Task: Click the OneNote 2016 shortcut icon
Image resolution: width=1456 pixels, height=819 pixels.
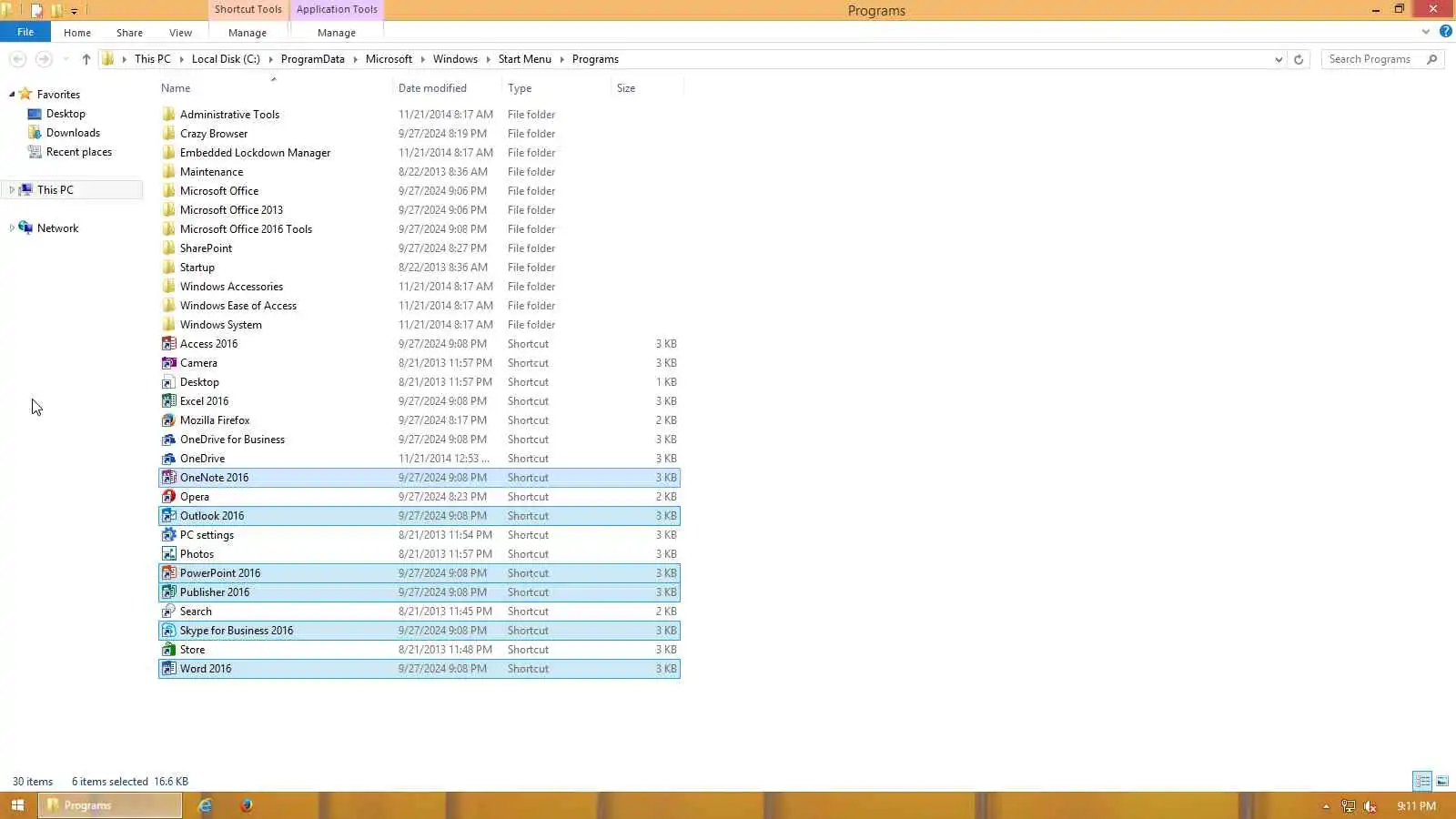Action: [x=168, y=478]
